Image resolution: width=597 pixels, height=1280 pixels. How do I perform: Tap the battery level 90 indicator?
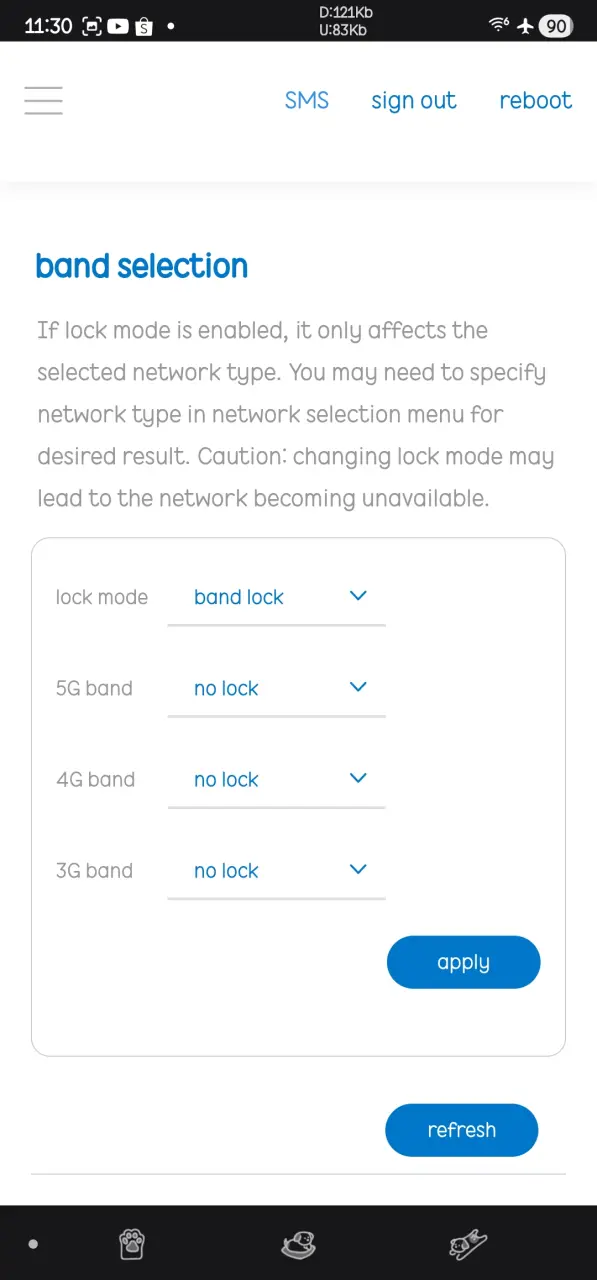coord(555,26)
